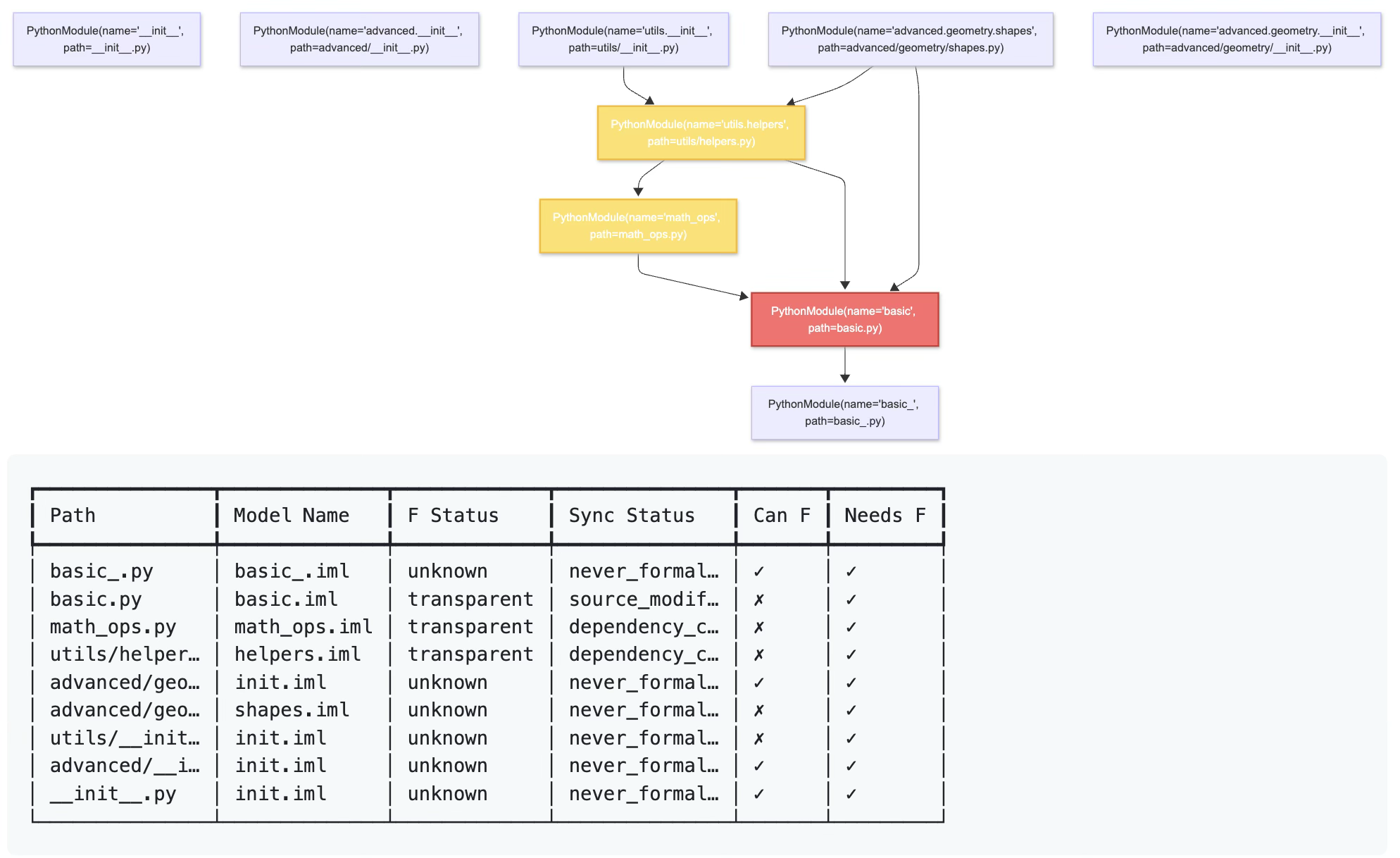Toggle the Needs F checkmark for math_ops.py
This screenshot has width=1400, height=858.
point(851,626)
